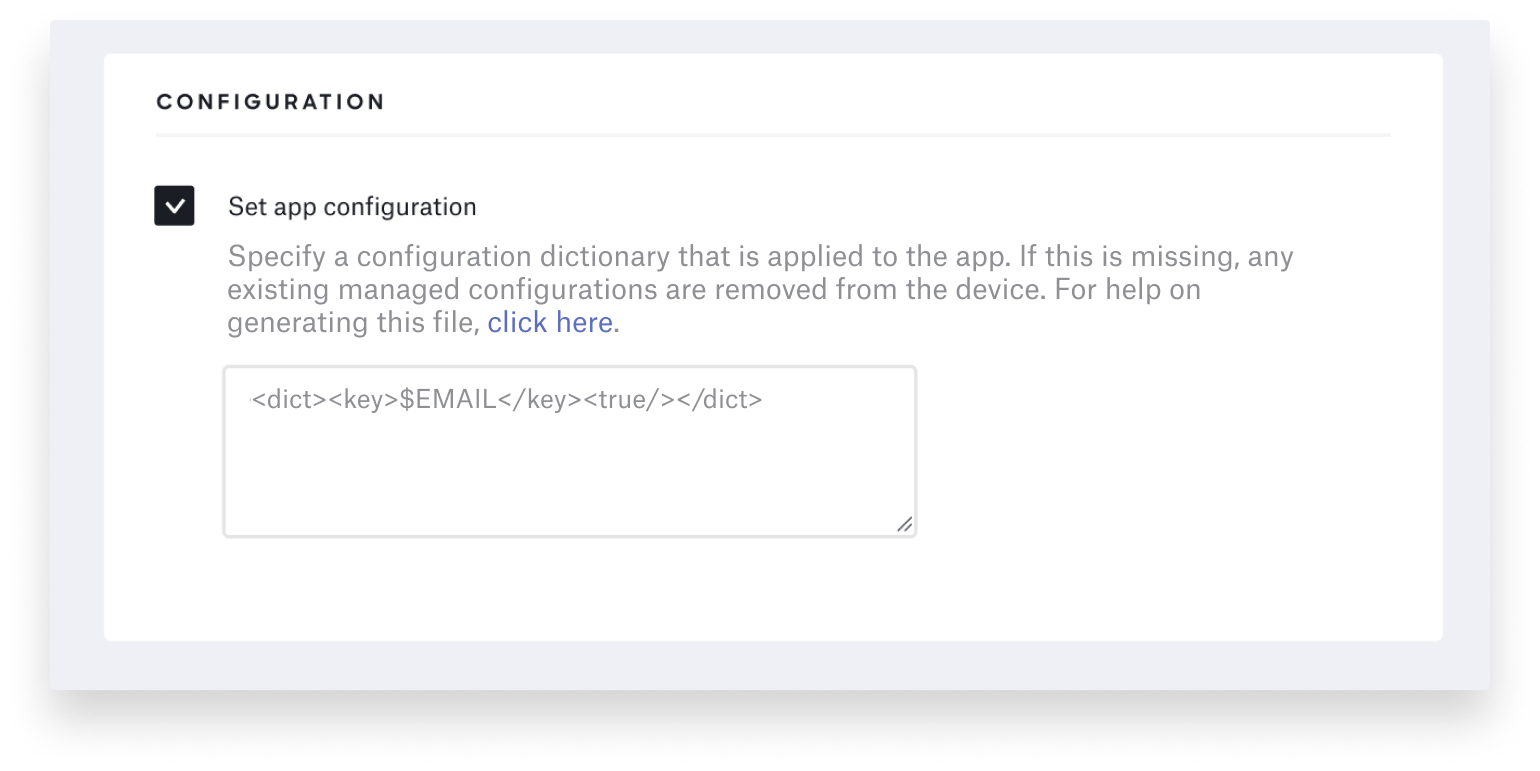Select the Set app configuration label
1540x771 pixels.
[x=352, y=206]
